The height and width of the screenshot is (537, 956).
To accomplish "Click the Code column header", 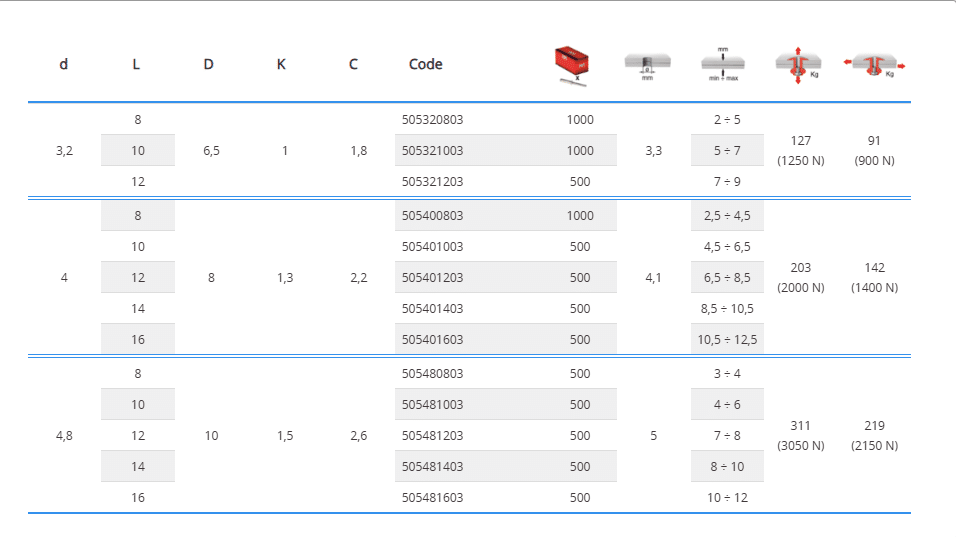I will (x=425, y=64).
